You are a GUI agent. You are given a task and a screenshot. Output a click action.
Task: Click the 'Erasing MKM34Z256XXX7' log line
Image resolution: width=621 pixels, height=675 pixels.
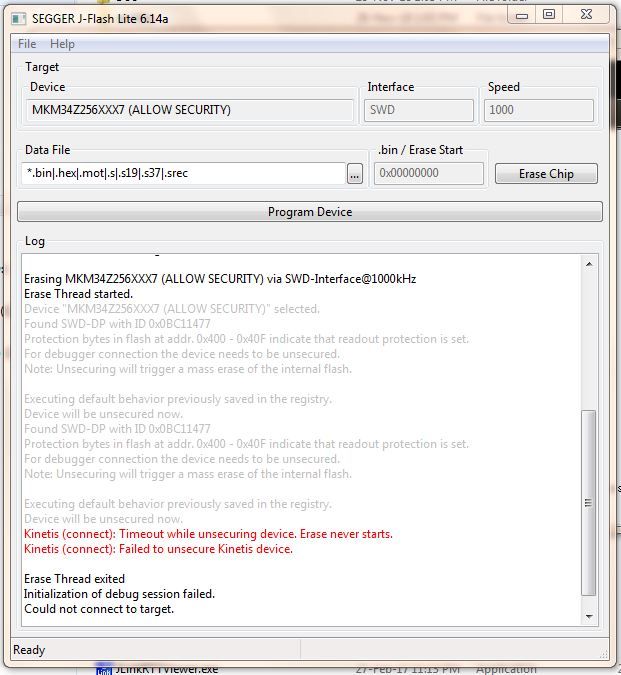[220, 279]
